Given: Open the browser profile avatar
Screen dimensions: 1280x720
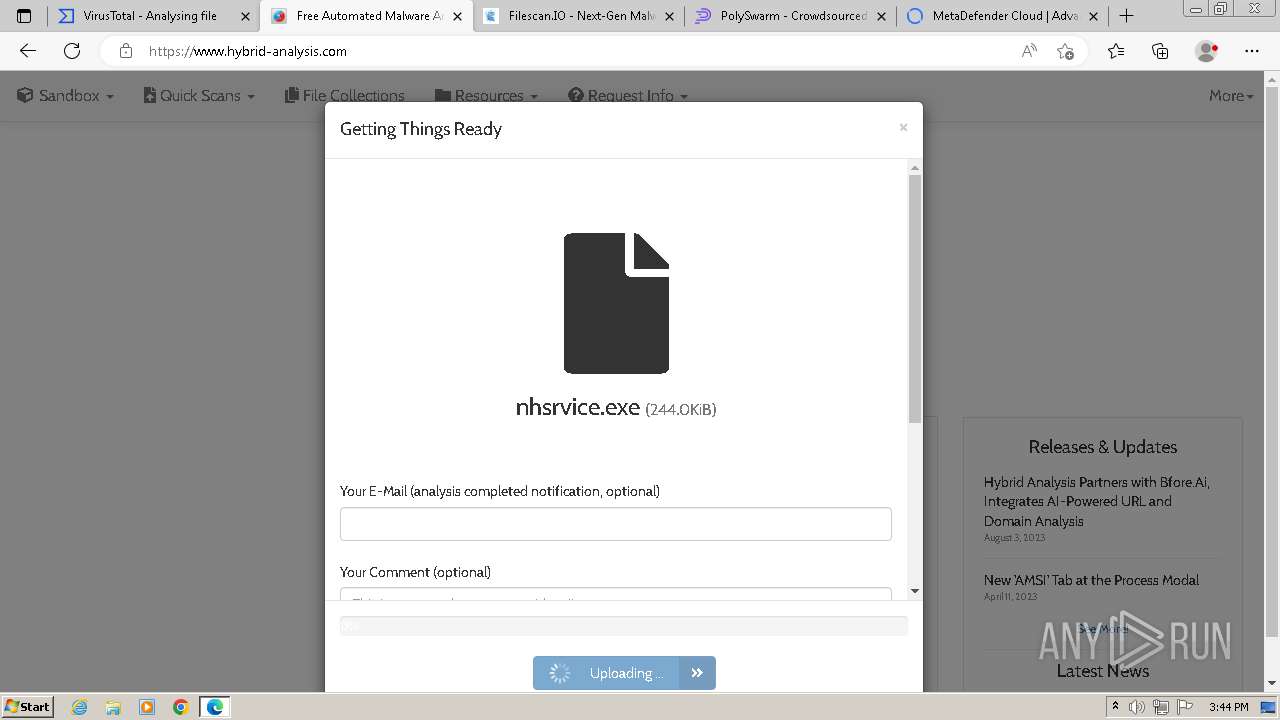Looking at the screenshot, I should click(x=1206, y=51).
